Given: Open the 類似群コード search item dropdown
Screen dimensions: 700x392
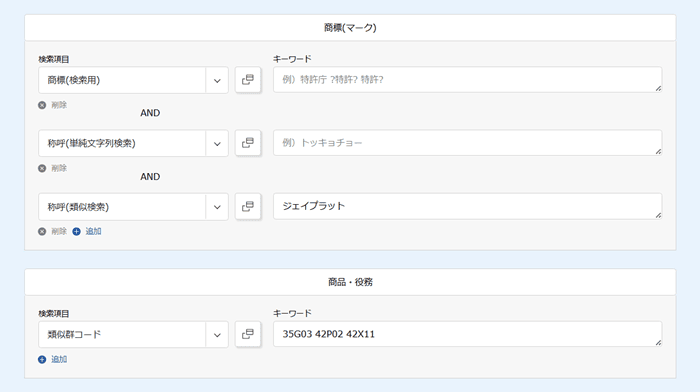Looking at the screenshot, I should 133,334.
